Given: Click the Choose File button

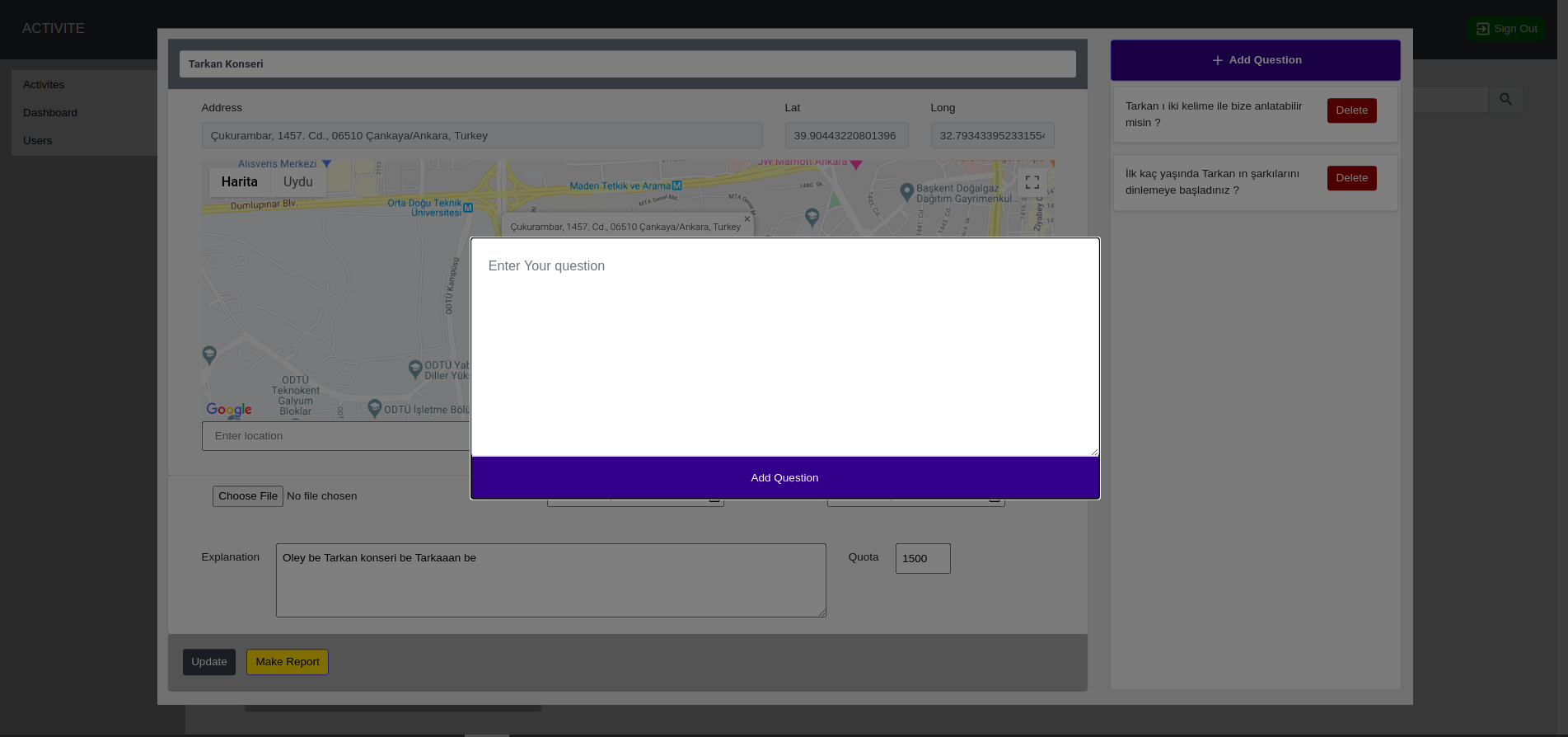Looking at the screenshot, I should point(248,496).
